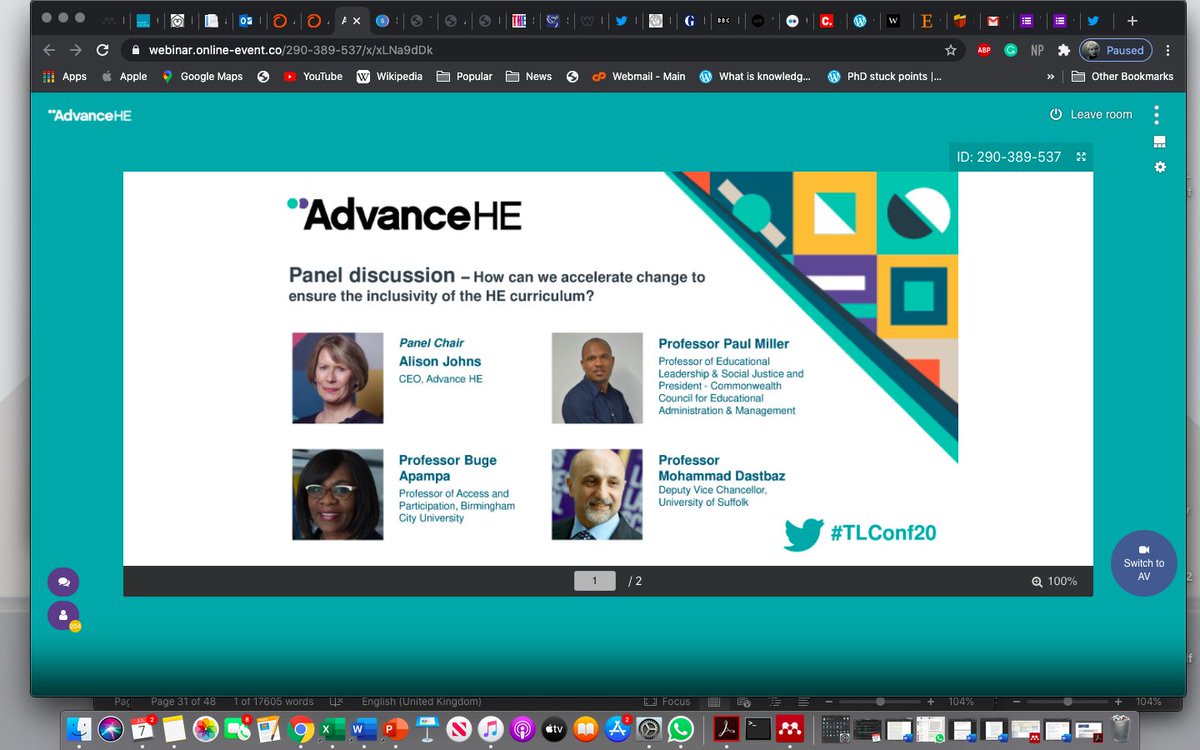Open Microsoft Excel in the Dock
This screenshot has height=750, width=1200.
point(332,729)
